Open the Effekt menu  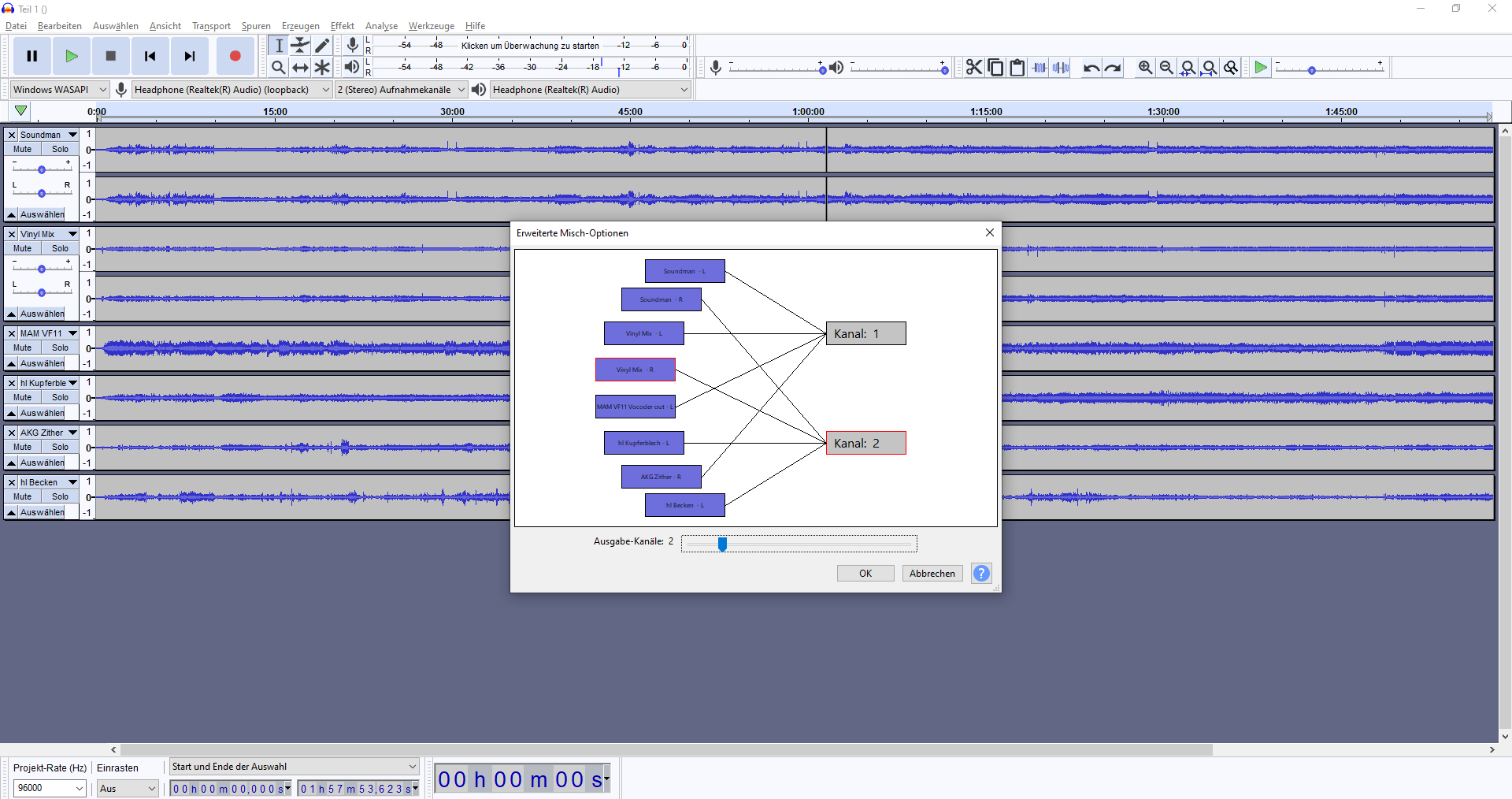pyautogui.click(x=342, y=26)
